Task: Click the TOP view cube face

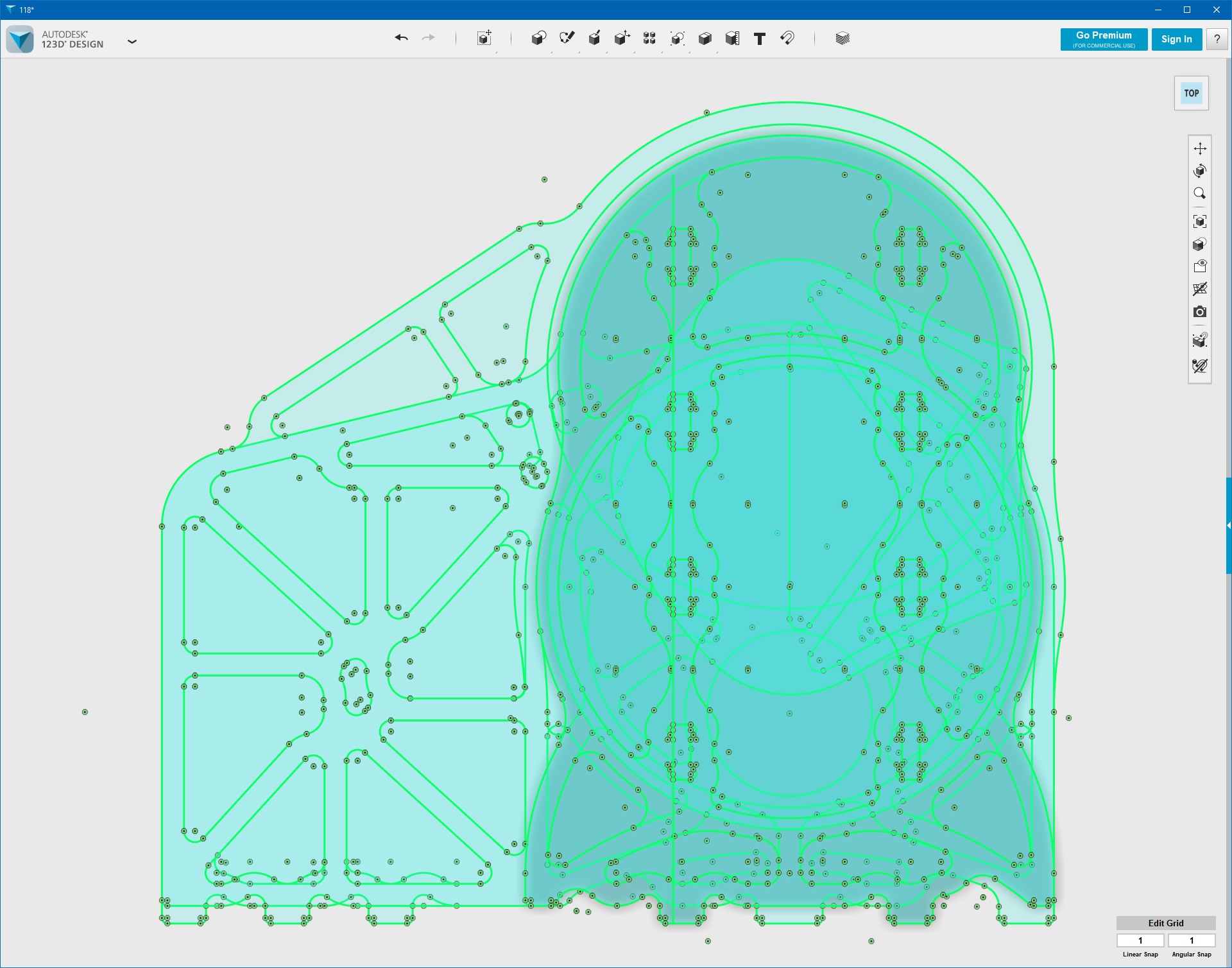Action: click(x=1192, y=93)
